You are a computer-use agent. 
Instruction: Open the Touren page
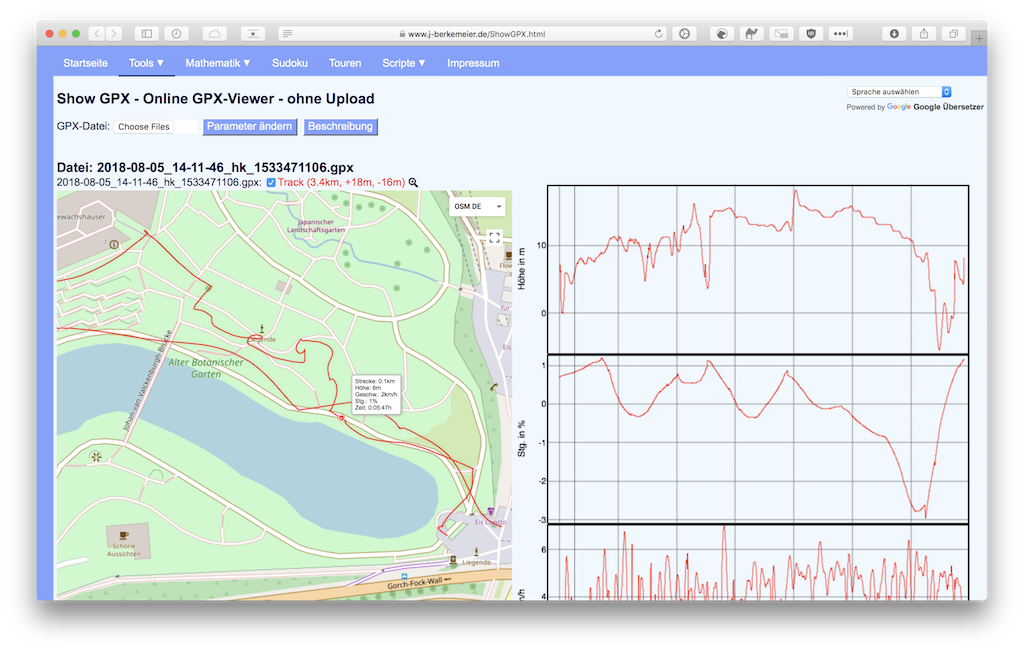pos(345,63)
